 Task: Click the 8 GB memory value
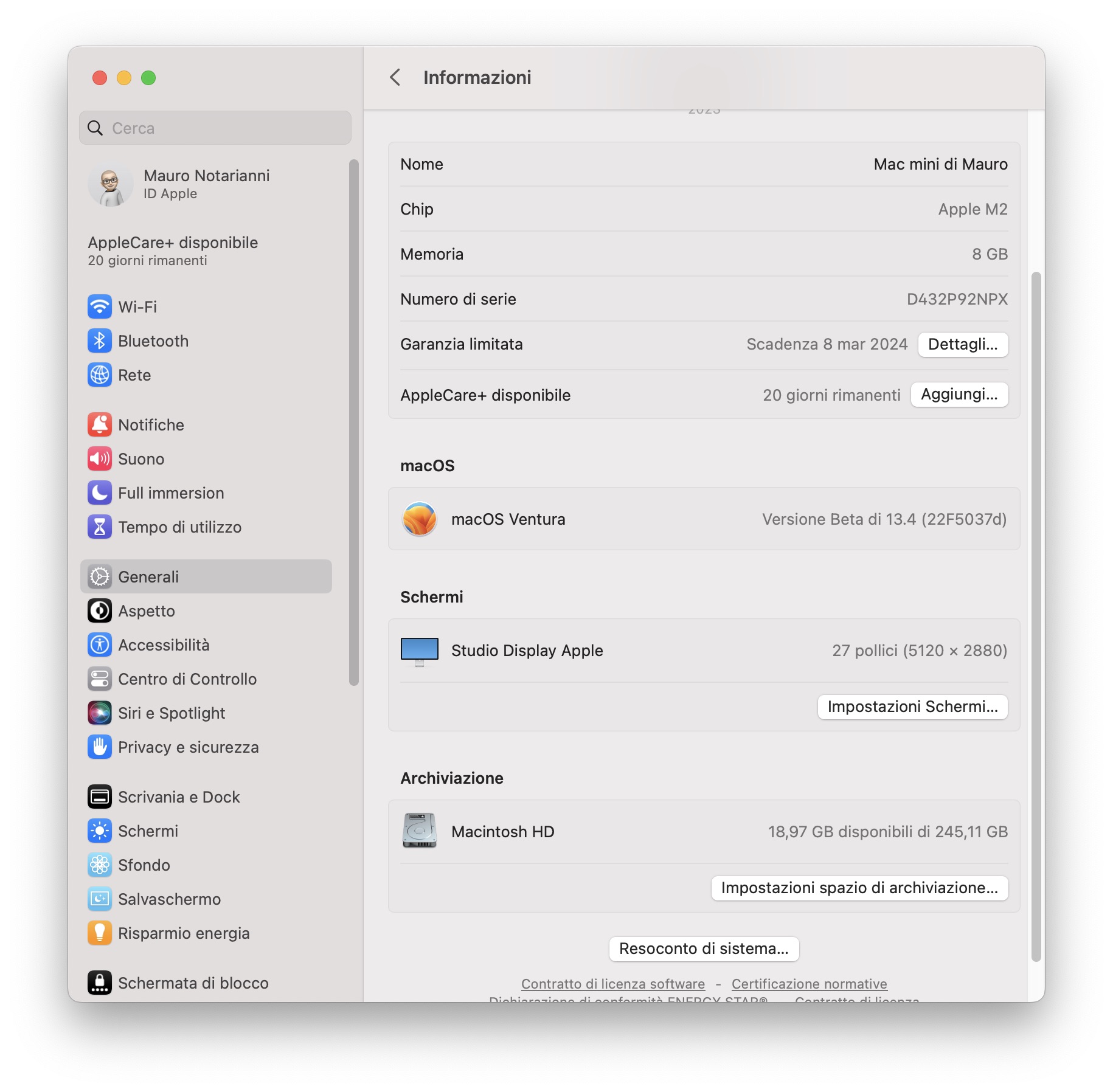[x=990, y=254]
